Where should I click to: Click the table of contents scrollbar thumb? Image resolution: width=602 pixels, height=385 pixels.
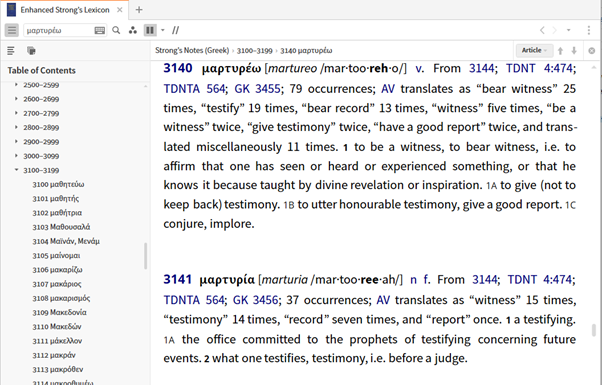click(x=146, y=256)
